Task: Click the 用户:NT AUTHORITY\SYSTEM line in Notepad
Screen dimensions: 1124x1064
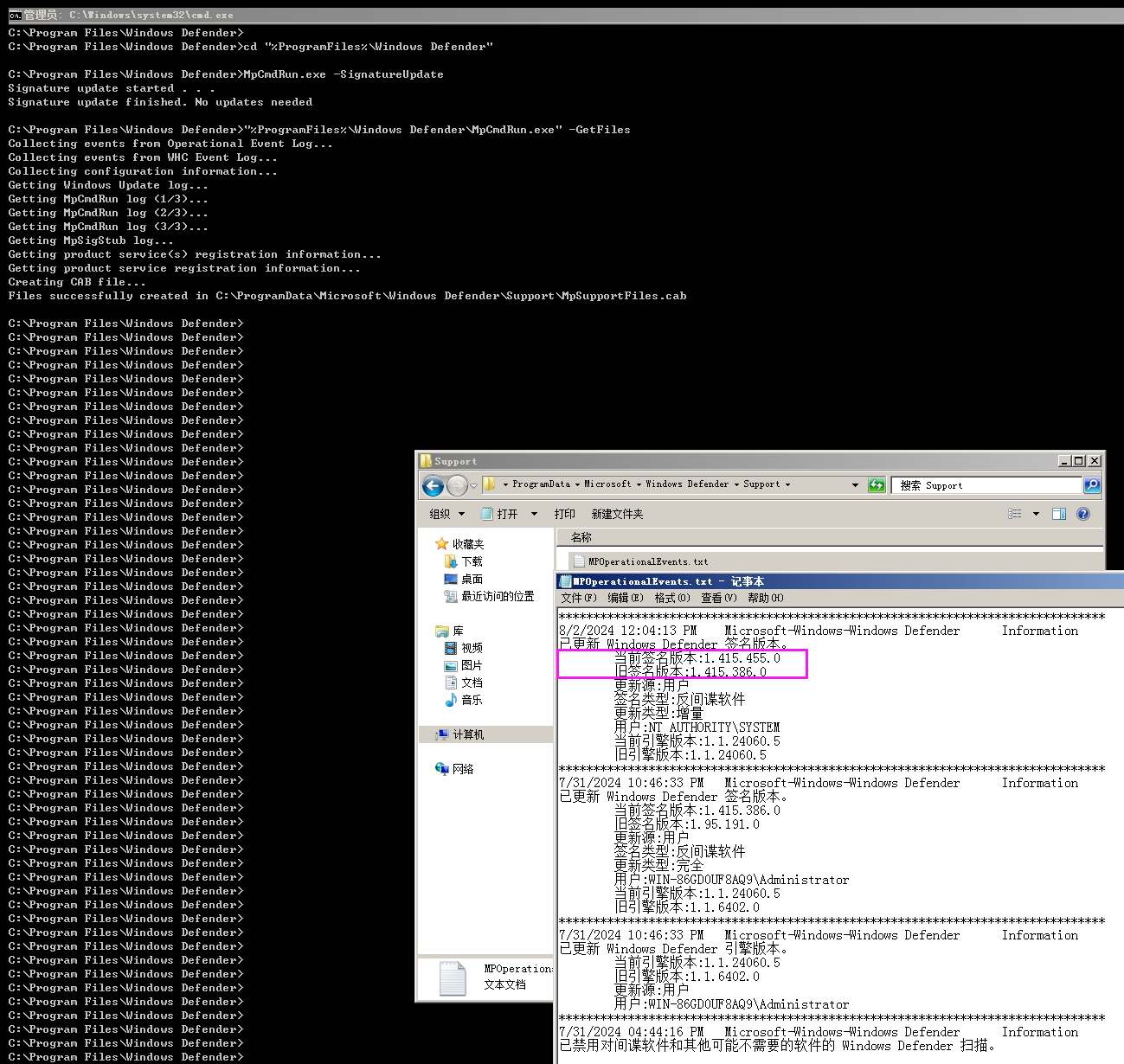Action: [x=697, y=727]
